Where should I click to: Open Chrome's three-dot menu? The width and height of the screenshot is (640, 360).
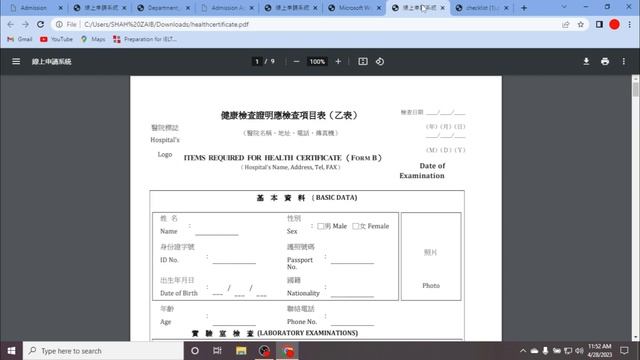(x=630, y=24)
